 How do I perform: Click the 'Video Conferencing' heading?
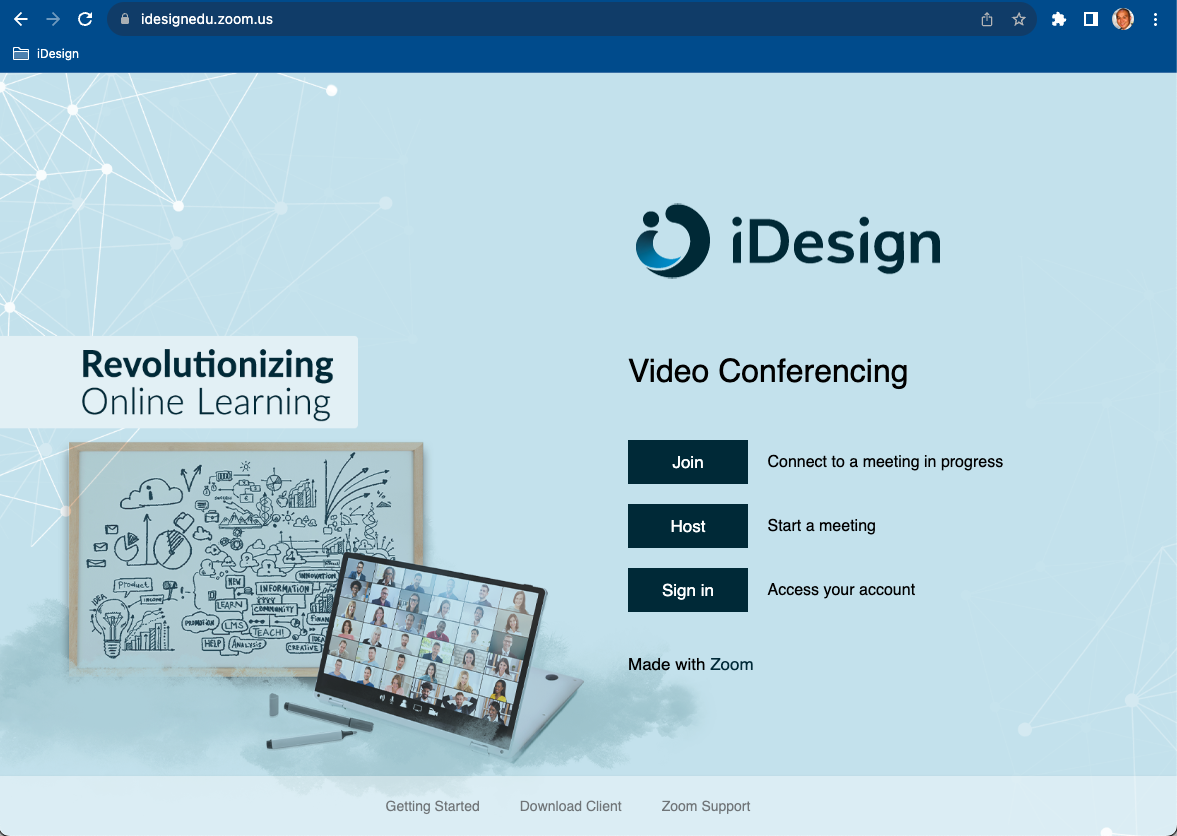[768, 371]
